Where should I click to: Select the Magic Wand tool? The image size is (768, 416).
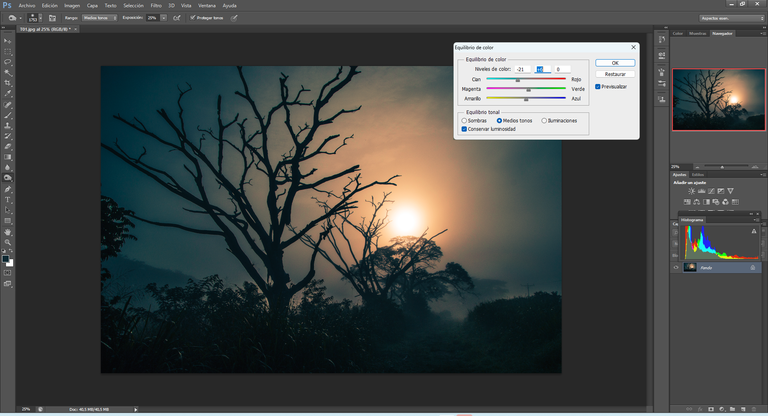[7, 73]
